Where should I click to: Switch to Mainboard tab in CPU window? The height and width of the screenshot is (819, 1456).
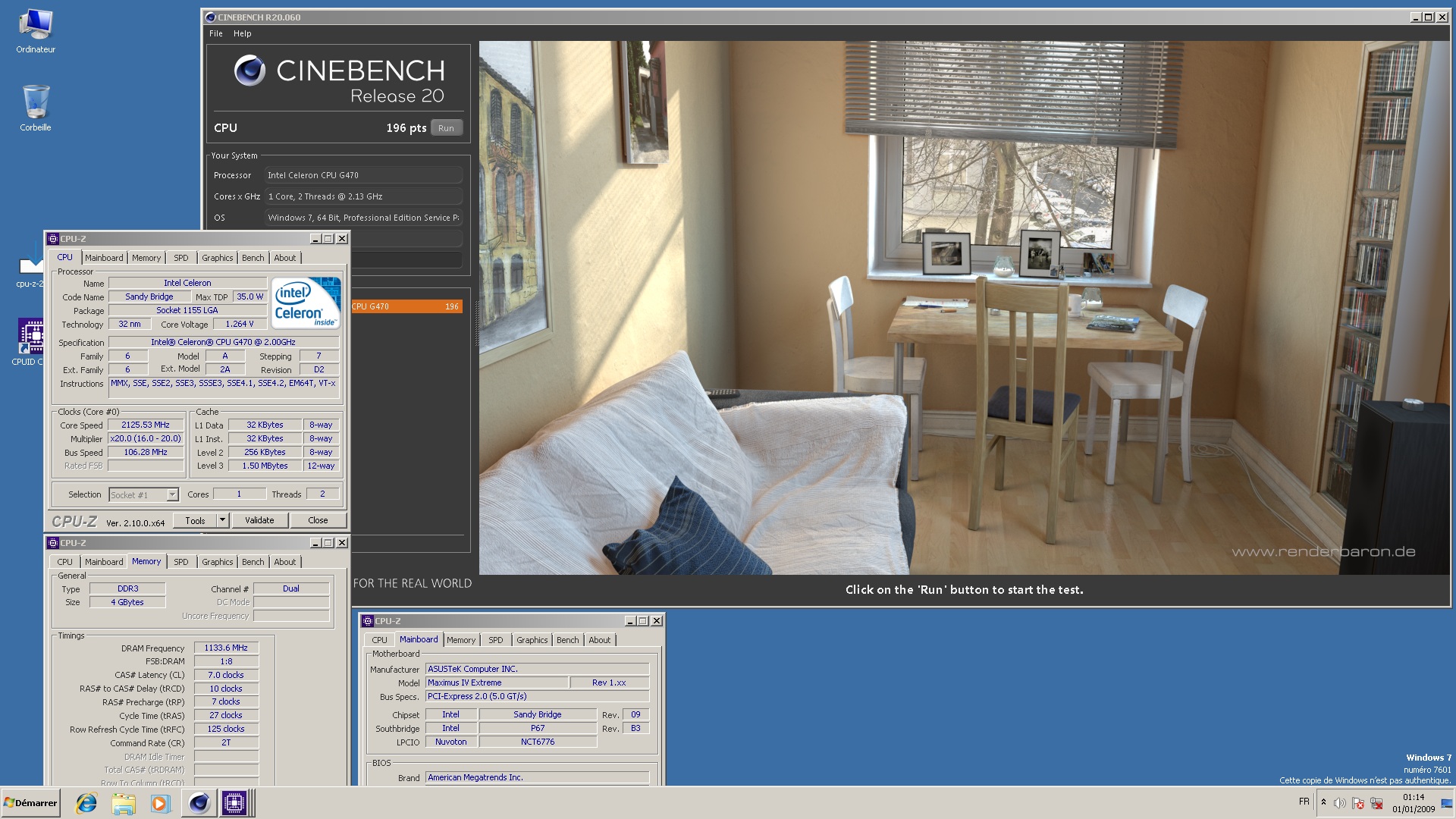click(x=104, y=258)
